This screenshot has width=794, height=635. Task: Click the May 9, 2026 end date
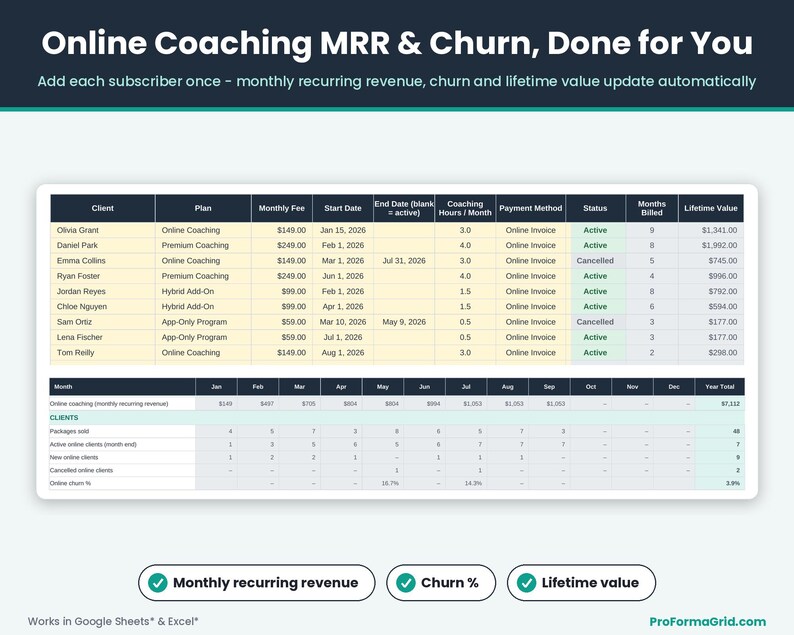coord(404,322)
